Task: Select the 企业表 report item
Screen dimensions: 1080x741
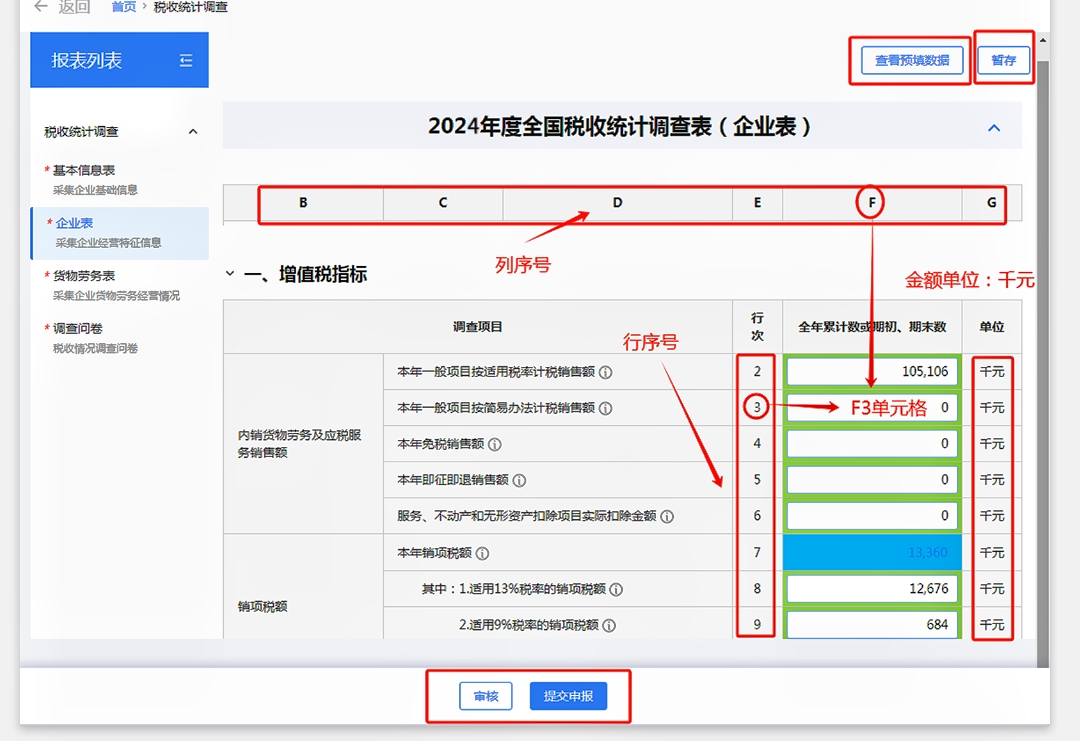Action: pyautogui.click(x=119, y=233)
